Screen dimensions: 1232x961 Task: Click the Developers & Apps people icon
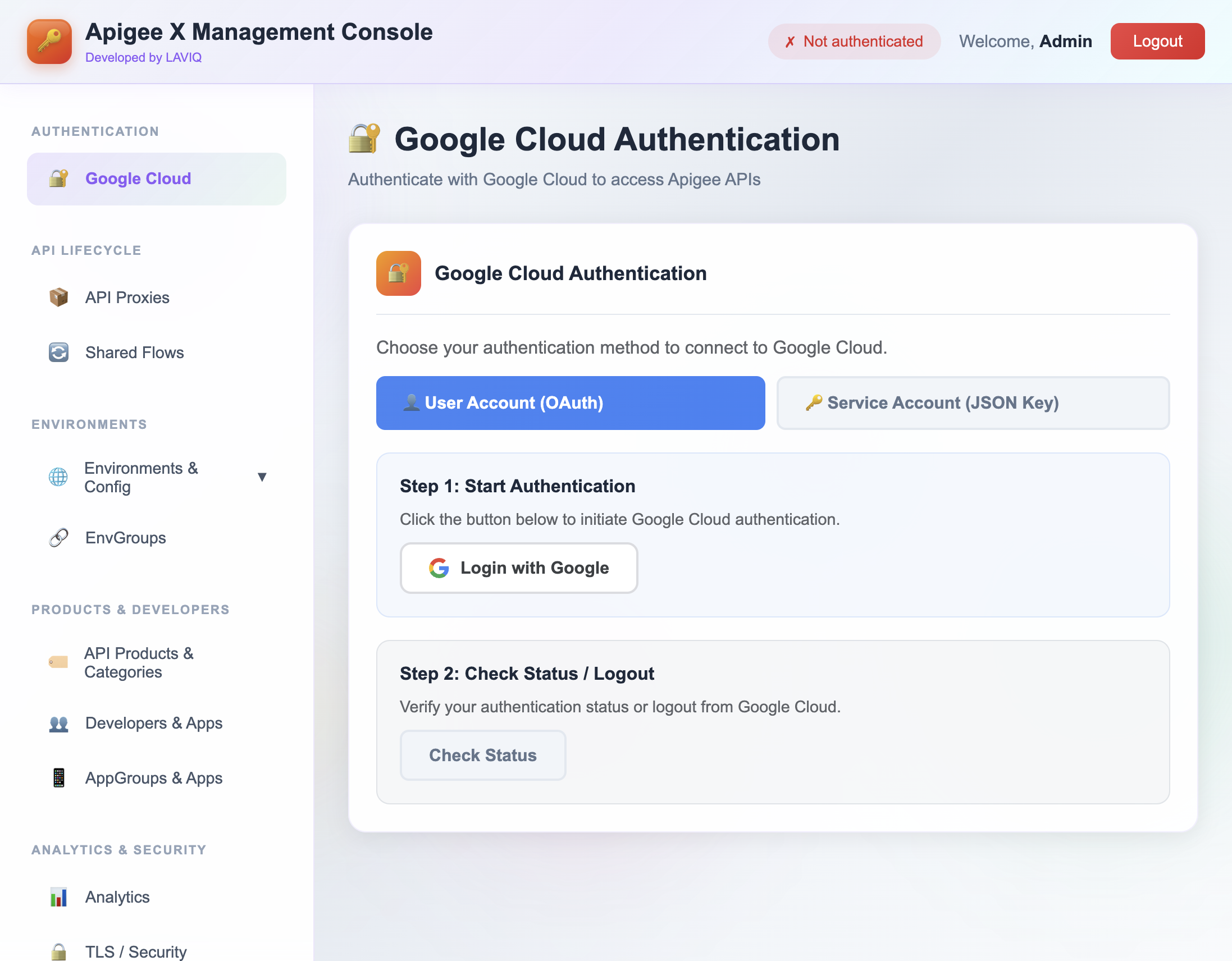[x=58, y=723]
